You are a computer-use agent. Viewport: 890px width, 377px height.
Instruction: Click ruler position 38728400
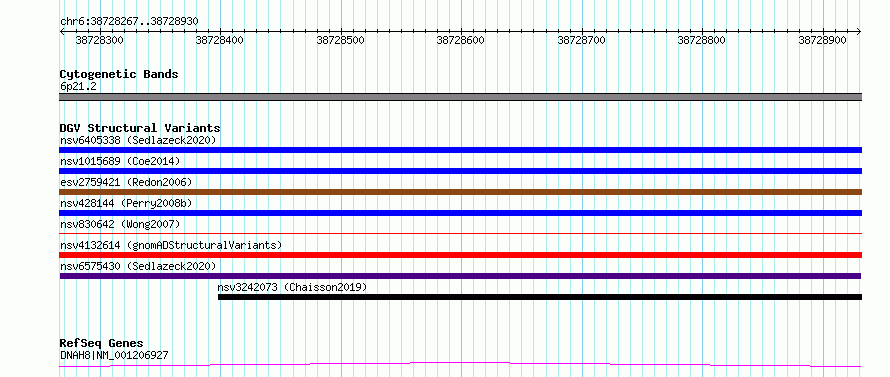pos(220,40)
